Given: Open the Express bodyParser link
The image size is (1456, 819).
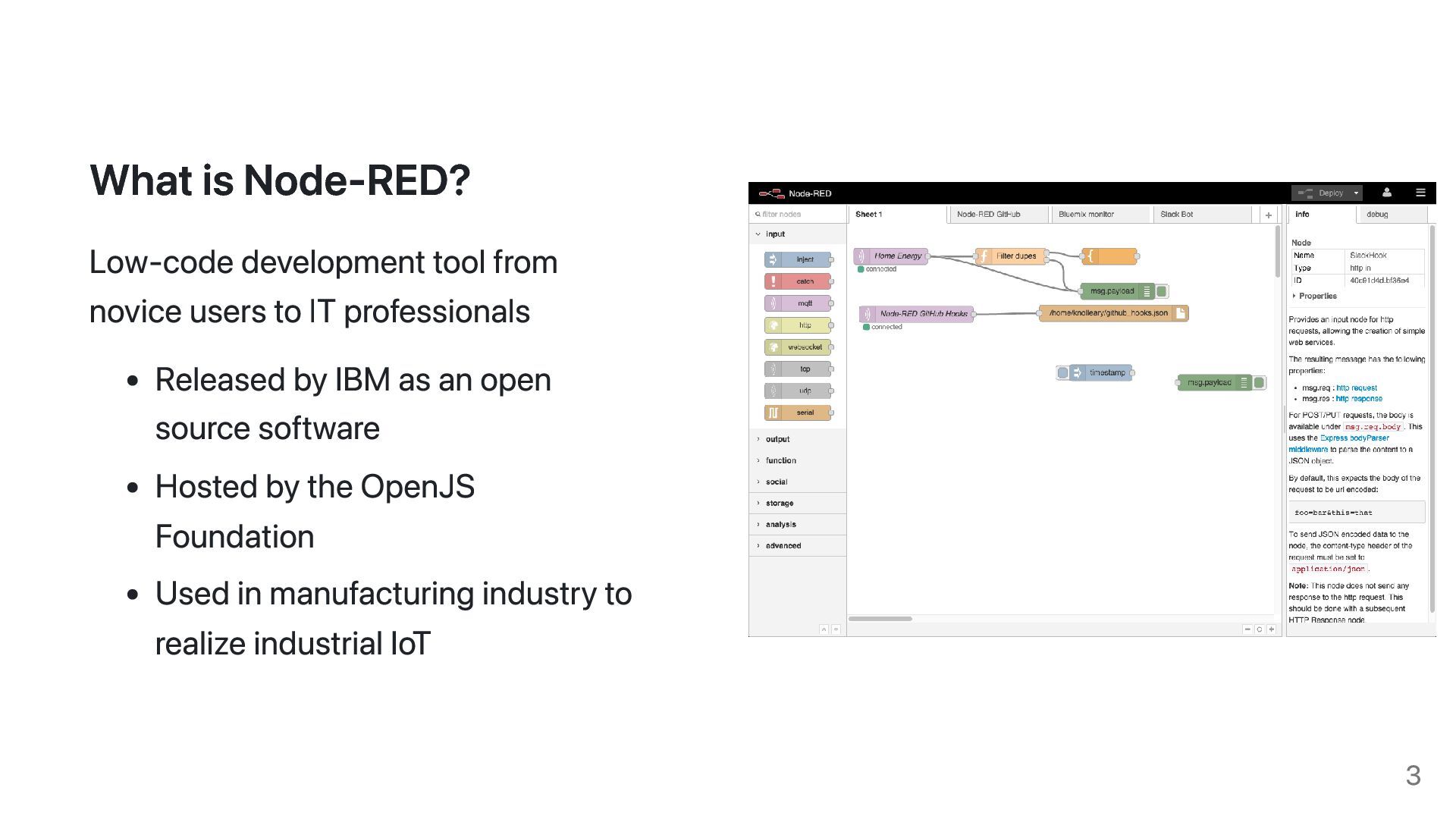Looking at the screenshot, I should point(1354,438).
